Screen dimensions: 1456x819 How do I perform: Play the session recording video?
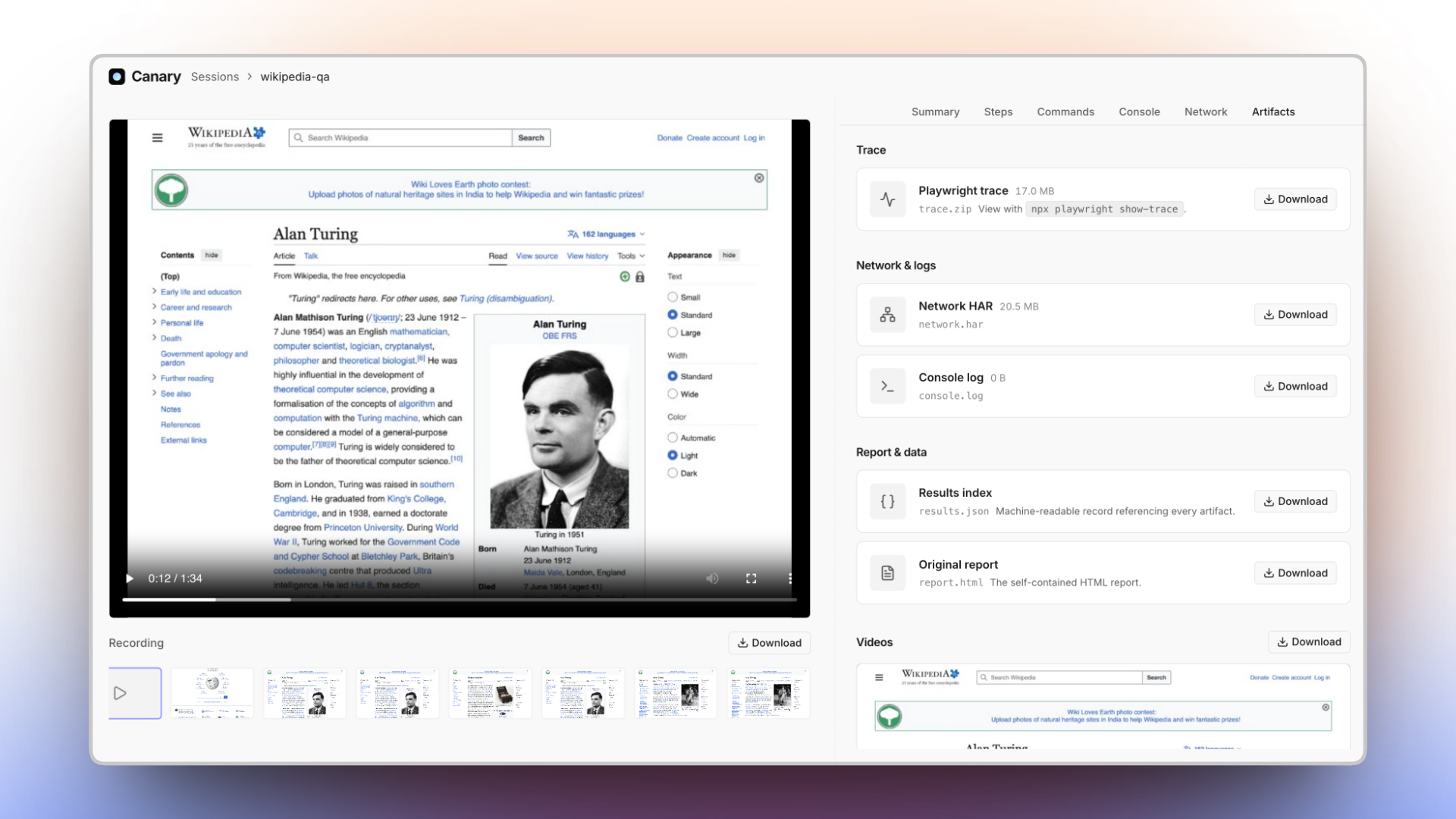[x=130, y=579]
